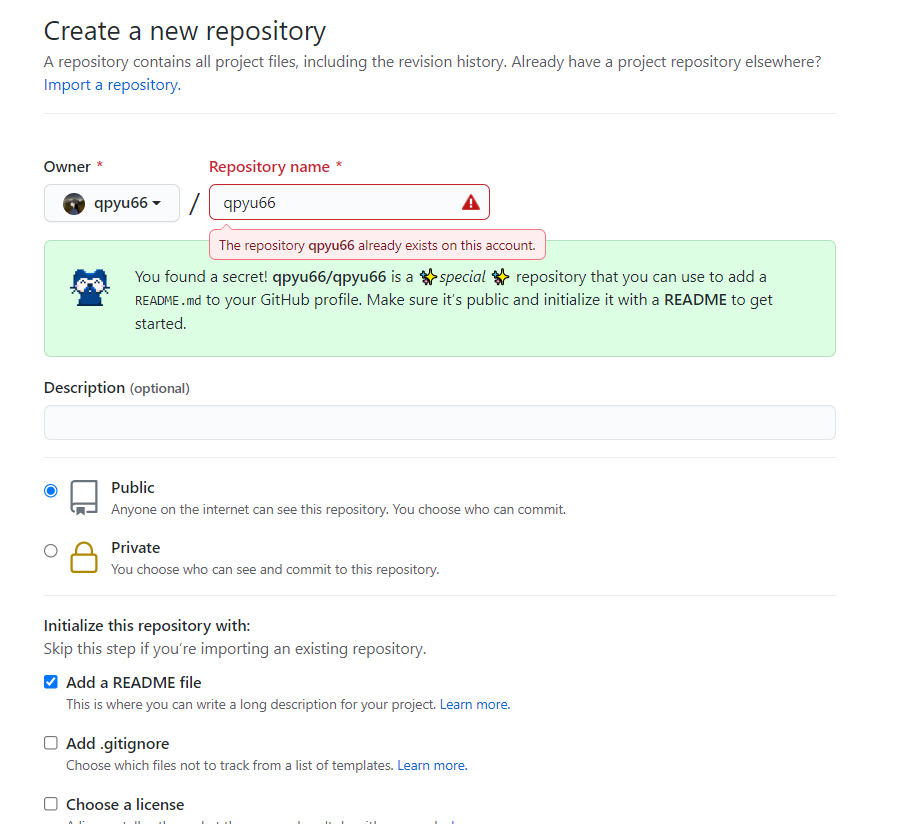899x824 pixels.
Task: Open Learn more link under .gitignore option
Action: (432, 766)
